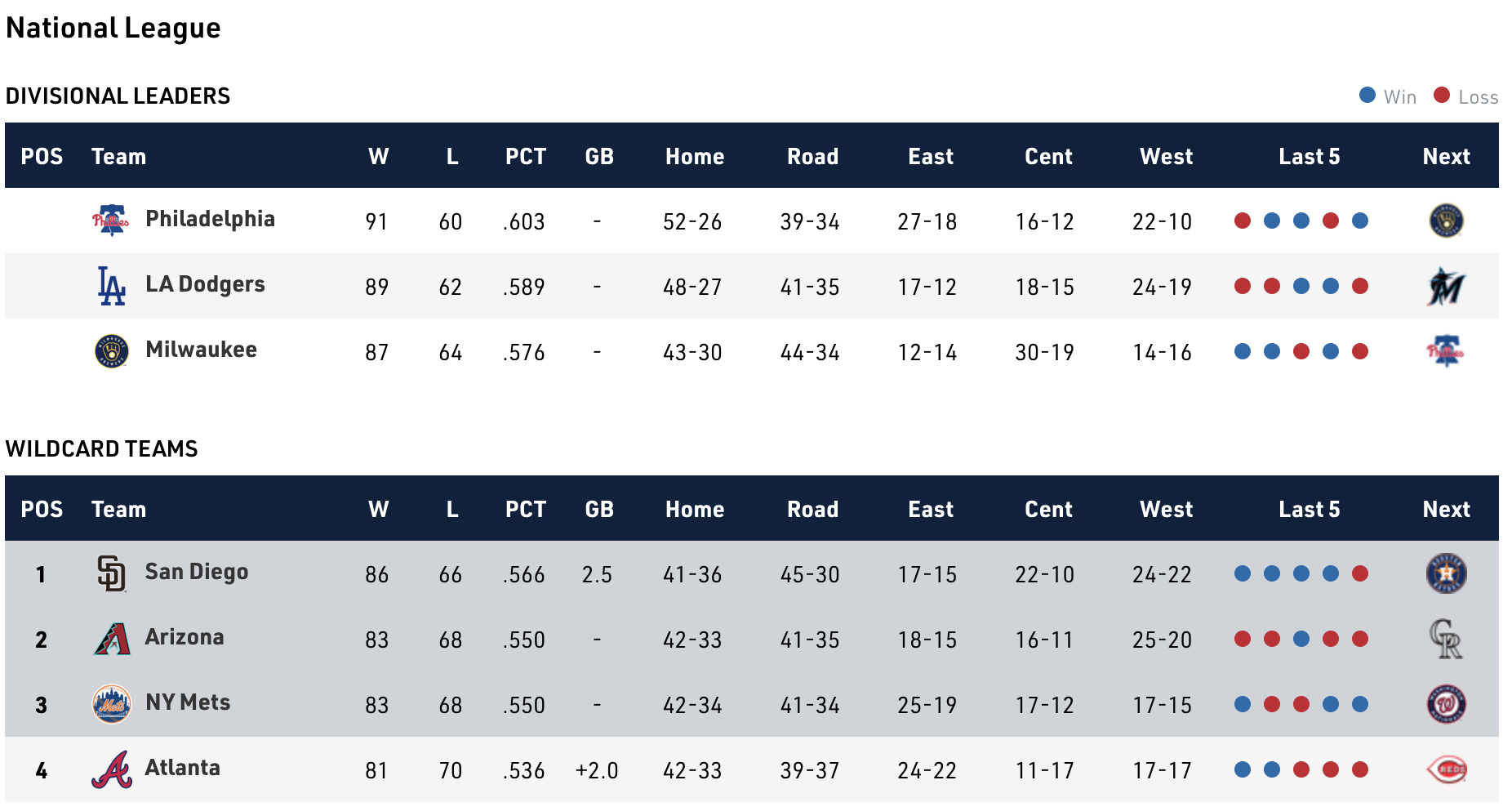Open Marlins next-opponent logo in Dodgers row

1446,286
